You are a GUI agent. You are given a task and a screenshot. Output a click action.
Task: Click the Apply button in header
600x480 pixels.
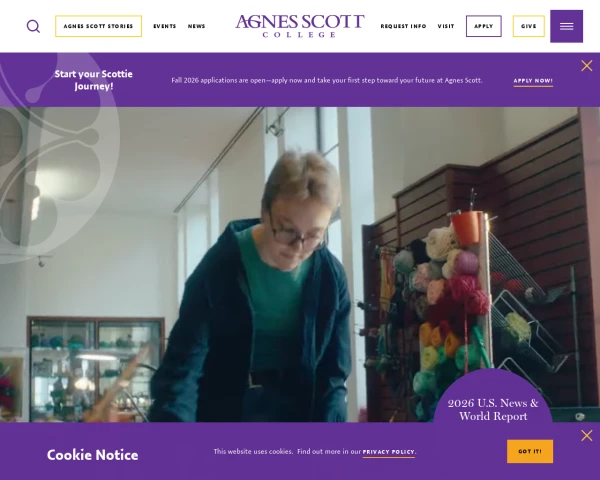point(484,26)
